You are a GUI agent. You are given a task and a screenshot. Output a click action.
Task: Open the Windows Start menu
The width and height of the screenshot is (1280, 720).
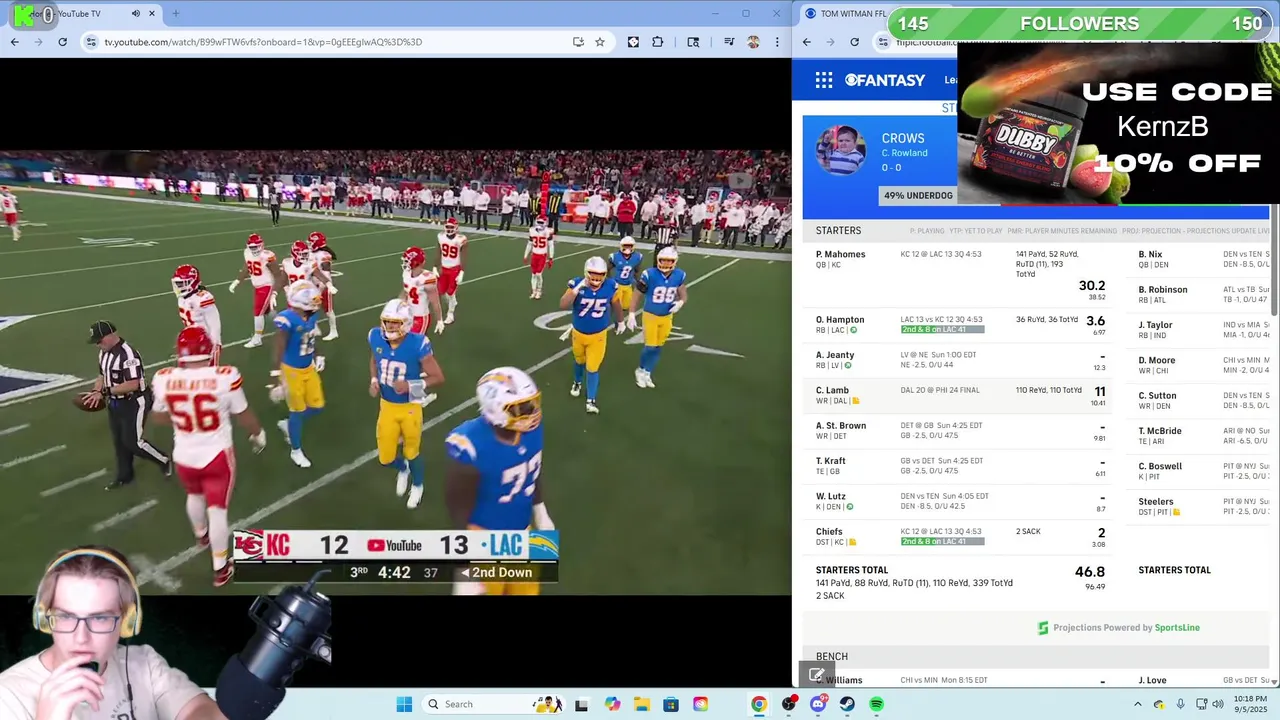[404, 704]
